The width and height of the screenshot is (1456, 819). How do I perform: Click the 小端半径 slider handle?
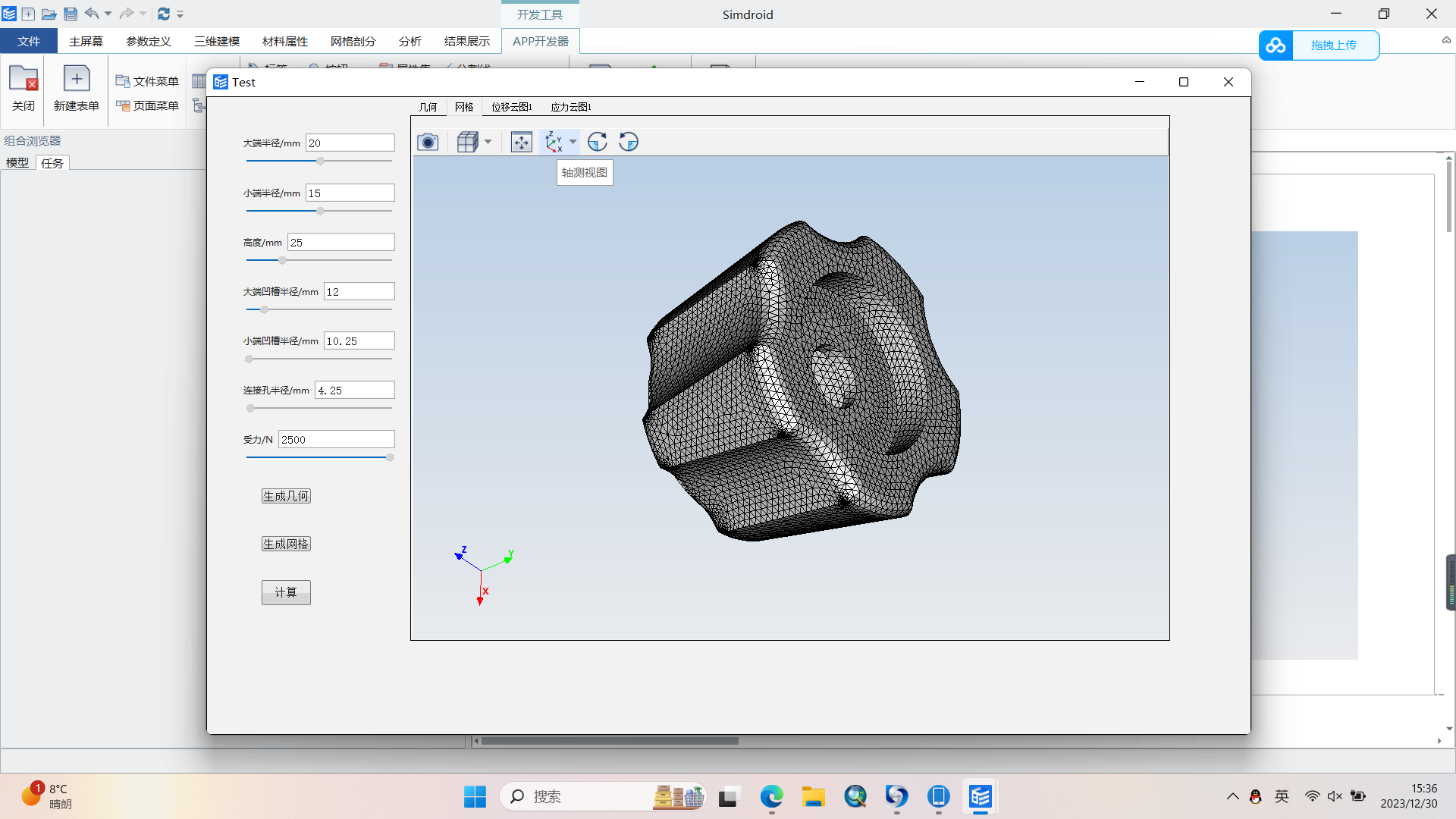320,211
